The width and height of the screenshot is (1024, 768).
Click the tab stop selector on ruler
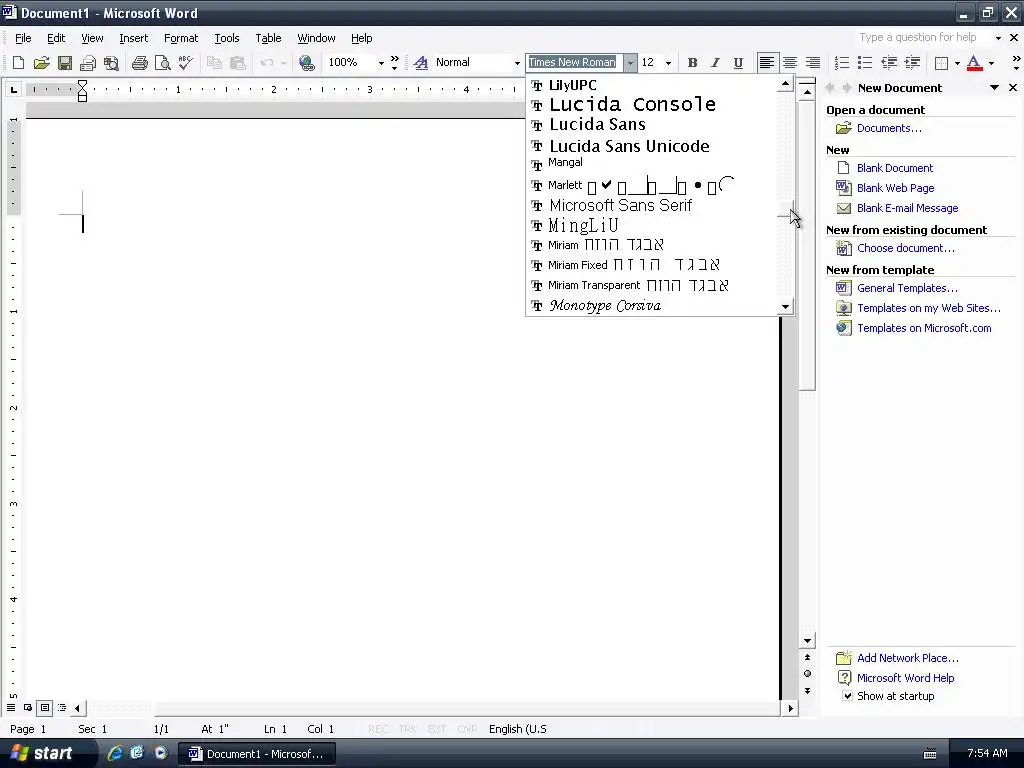click(x=13, y=89)
